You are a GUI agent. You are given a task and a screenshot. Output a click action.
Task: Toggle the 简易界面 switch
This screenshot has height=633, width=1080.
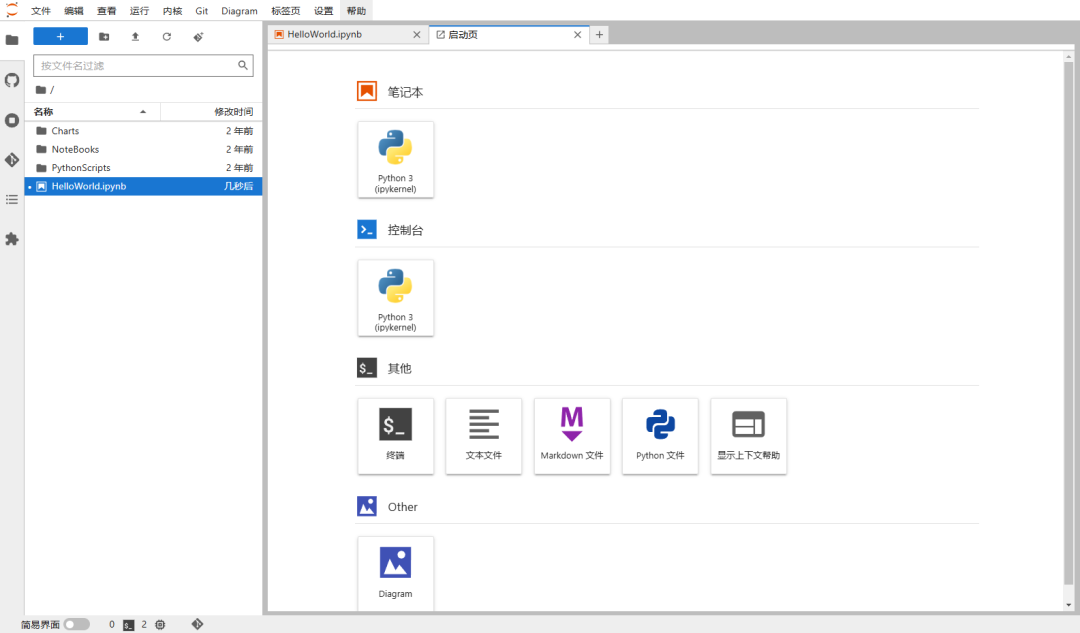pyautogui.click(x=76, y=624)
